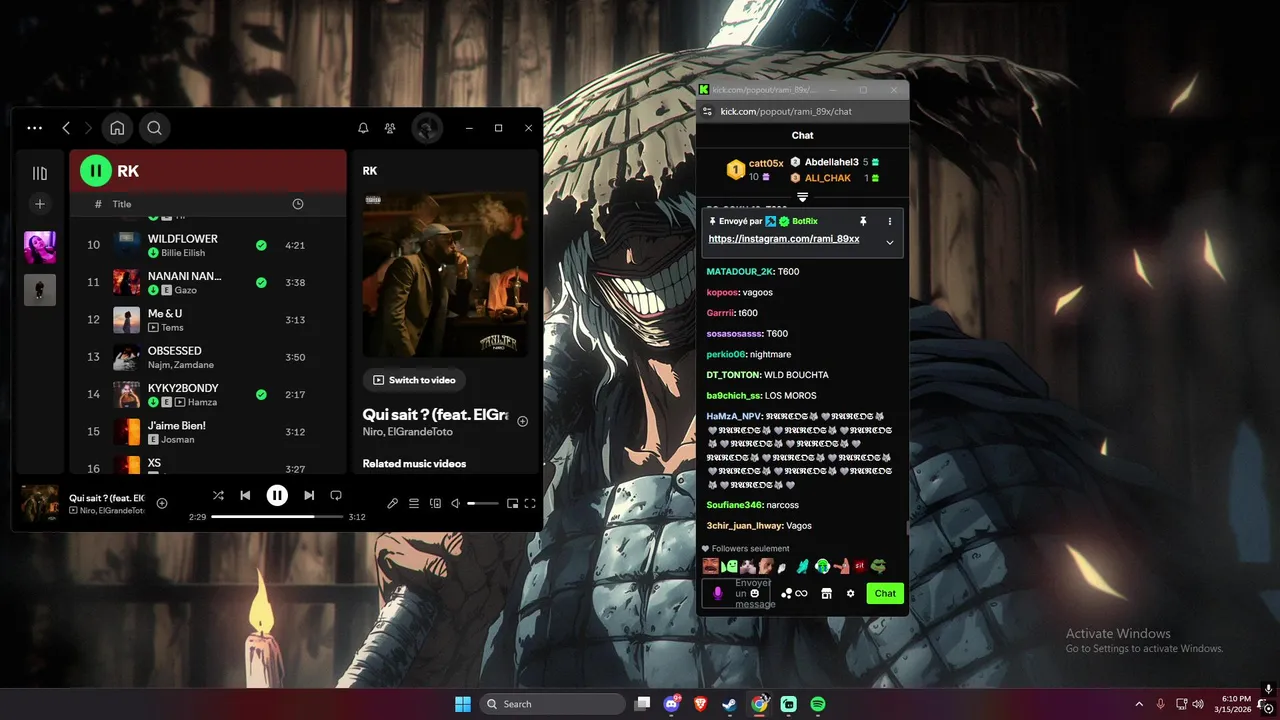The height and width of the screenshot is (720, 1280).
Task: Open site information icon in Kick address bar
Action: pyautogui.click(x=707, y=111)
